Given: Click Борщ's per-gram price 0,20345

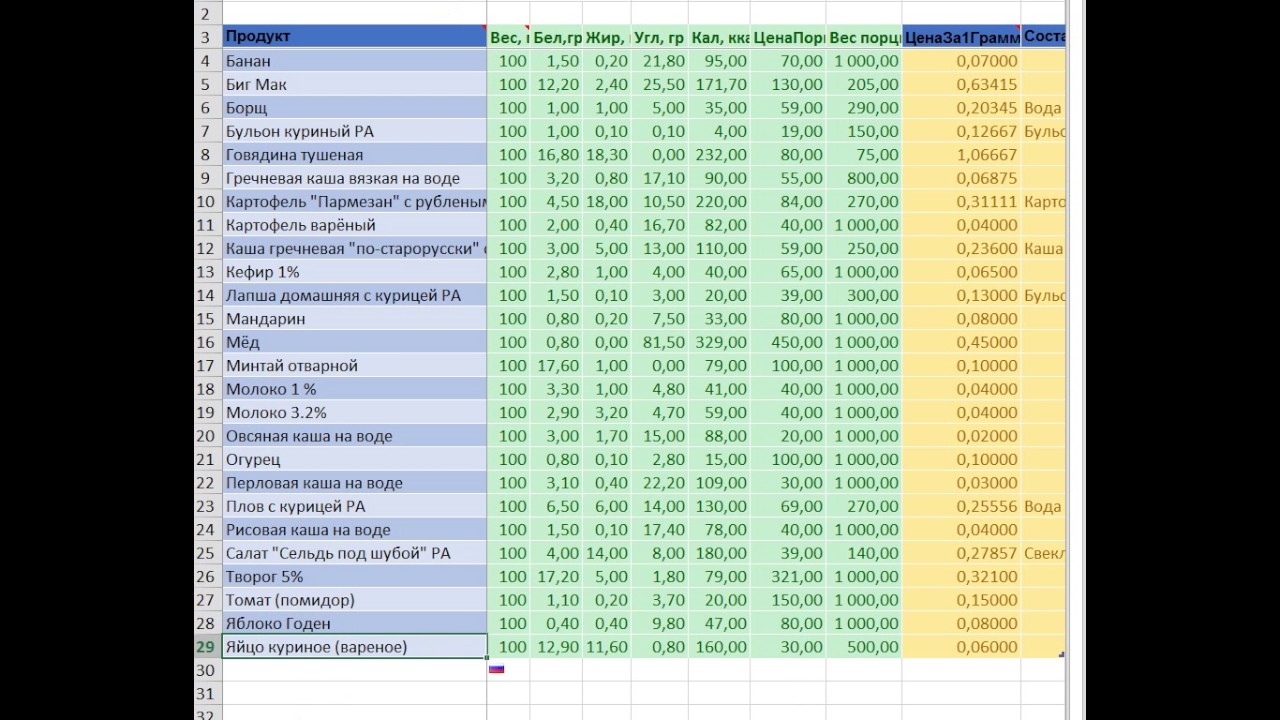Looking at the screenshot, I should [962, 108].
